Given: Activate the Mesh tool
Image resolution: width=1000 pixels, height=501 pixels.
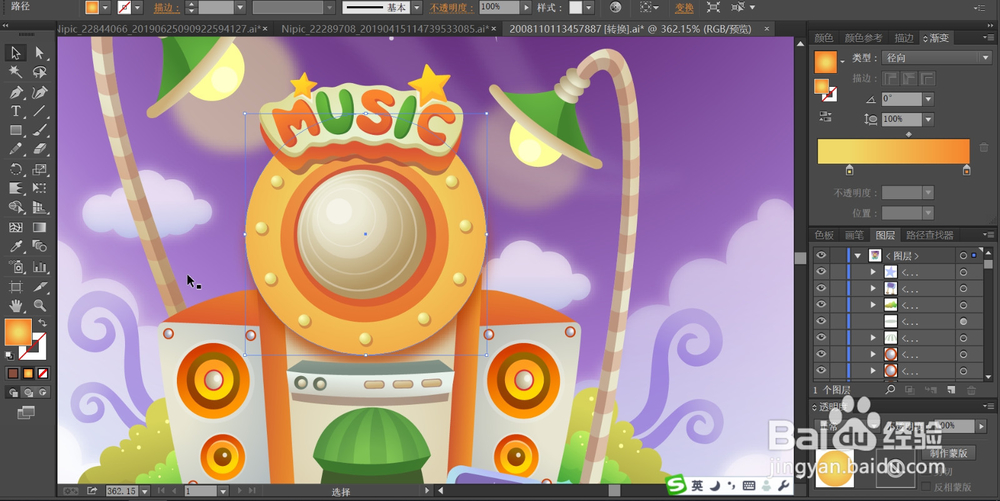Looking at the screenshot, I should (16, 227).
